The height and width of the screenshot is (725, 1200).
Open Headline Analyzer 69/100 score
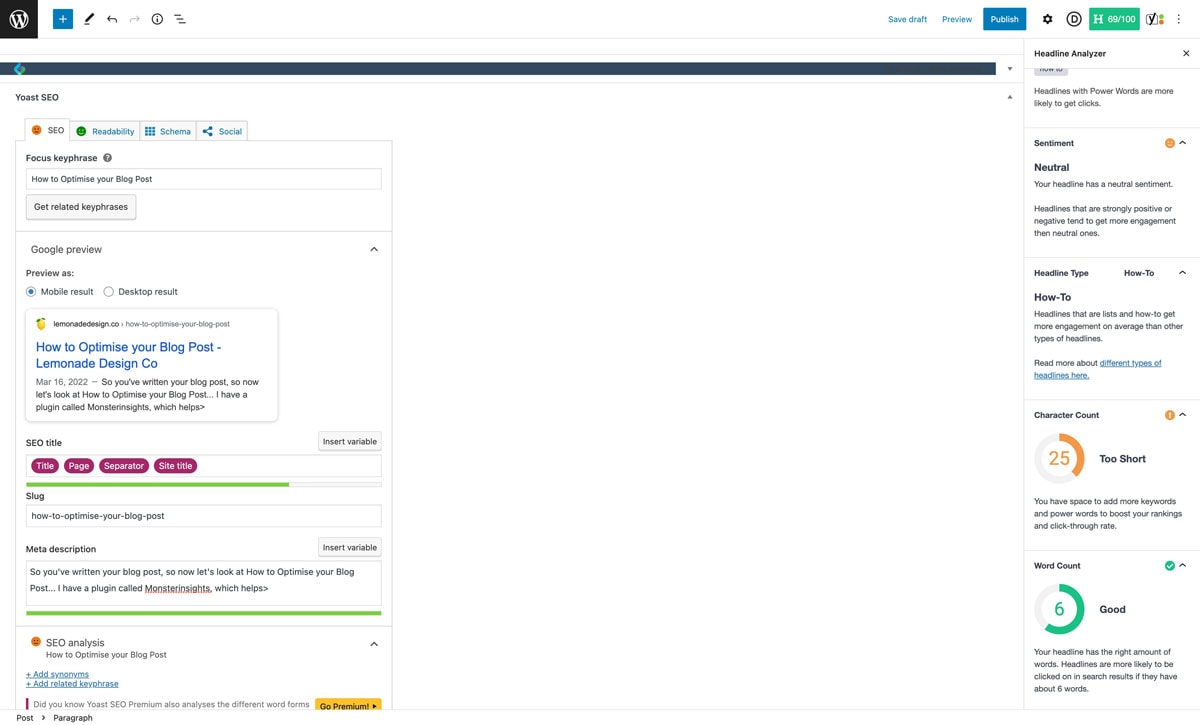click(1114, 19)
